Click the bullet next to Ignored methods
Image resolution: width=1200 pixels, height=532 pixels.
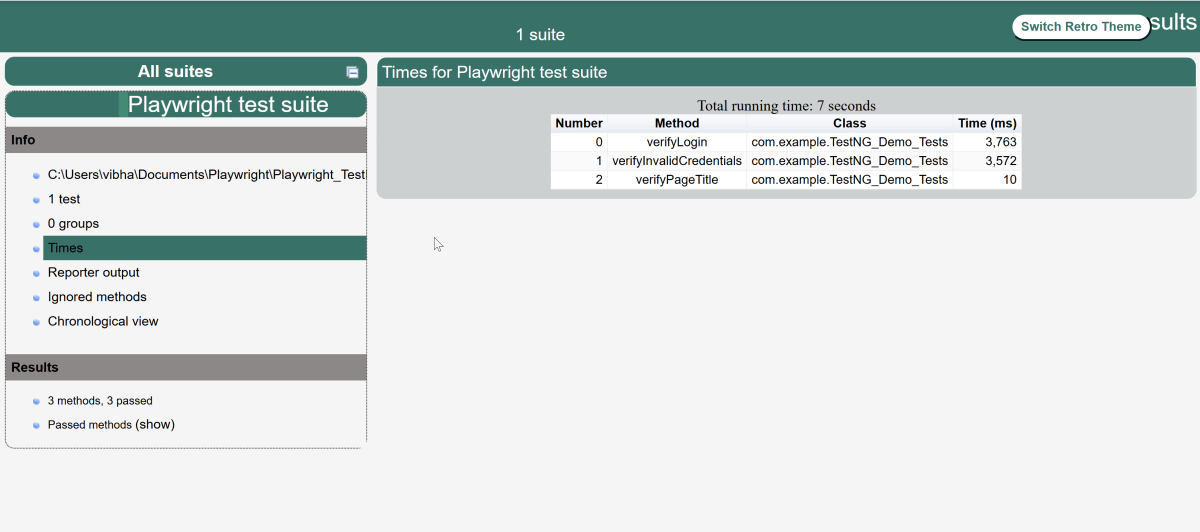pos(36,298)
